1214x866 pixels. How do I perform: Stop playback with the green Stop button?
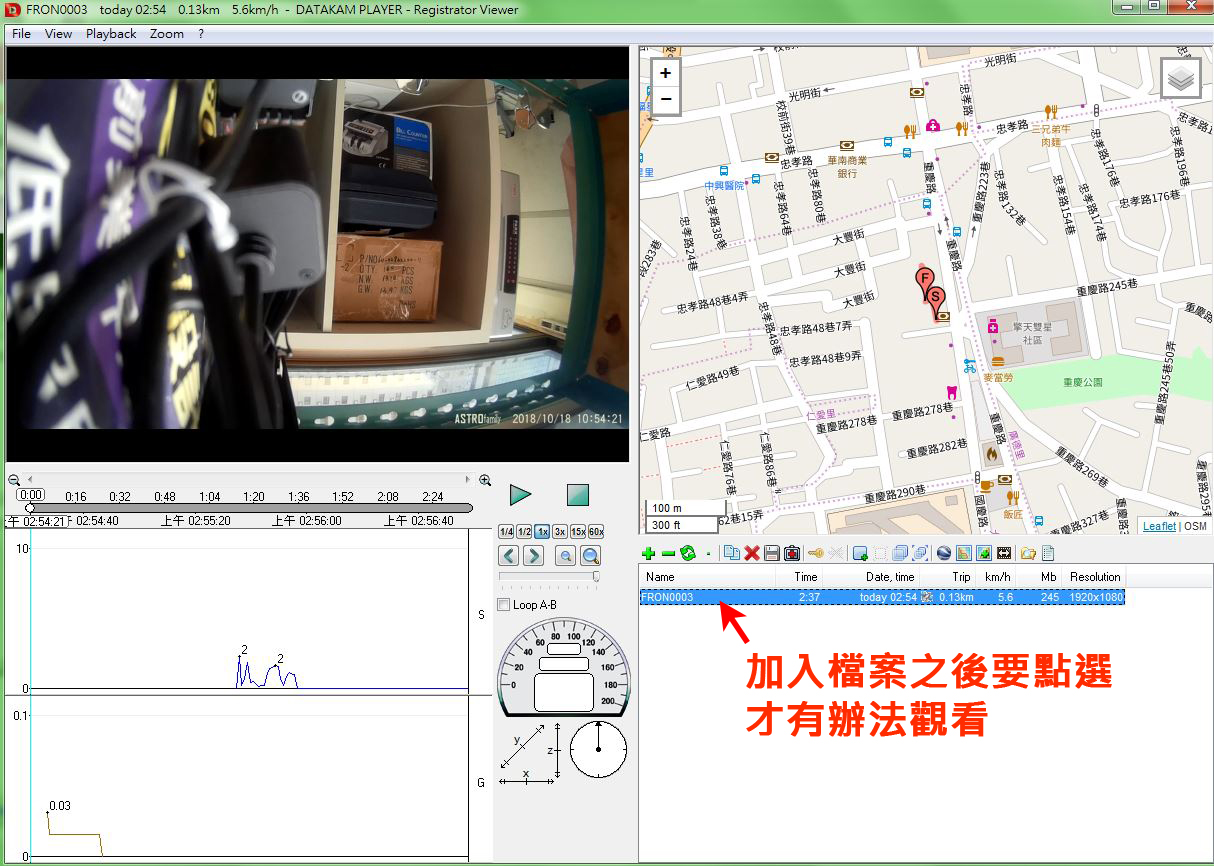point(578,495)
